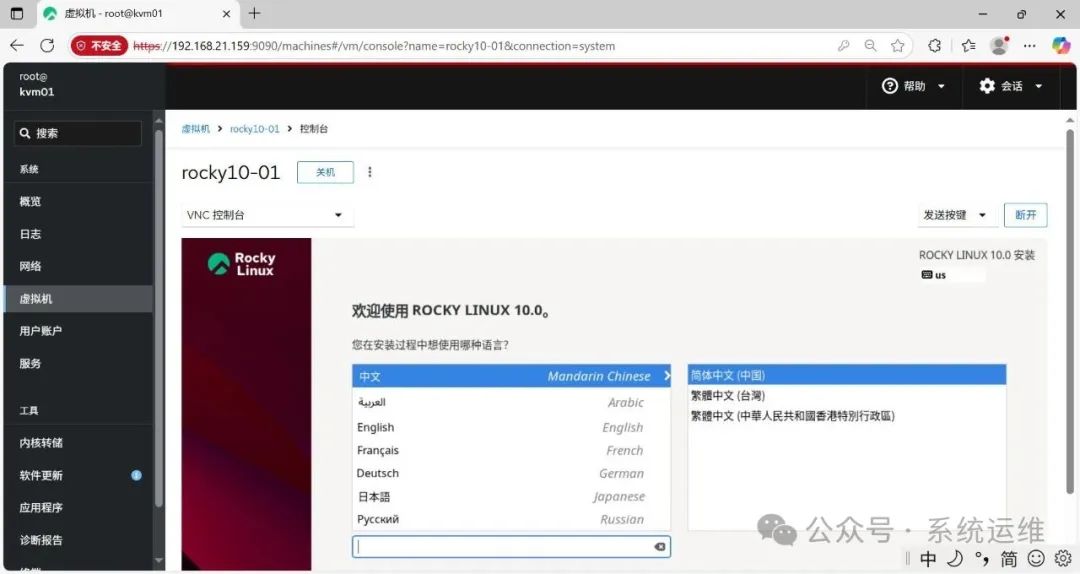Select 简体中文 (中国) locale
Screen dimensions: 1080x574
(847, 375)
